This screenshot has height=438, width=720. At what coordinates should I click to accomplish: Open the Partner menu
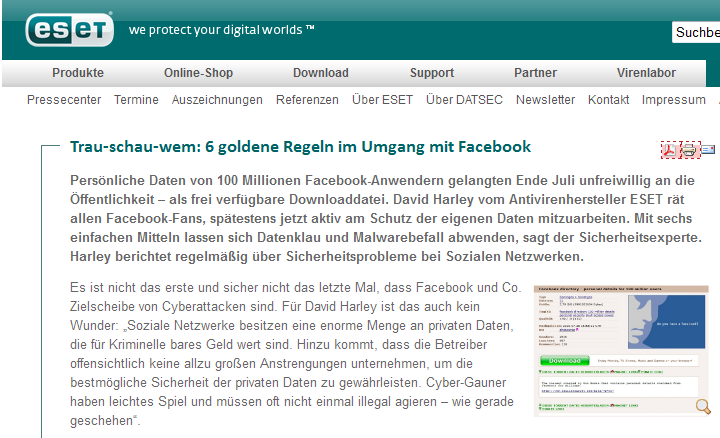click(x=535, y=73)
